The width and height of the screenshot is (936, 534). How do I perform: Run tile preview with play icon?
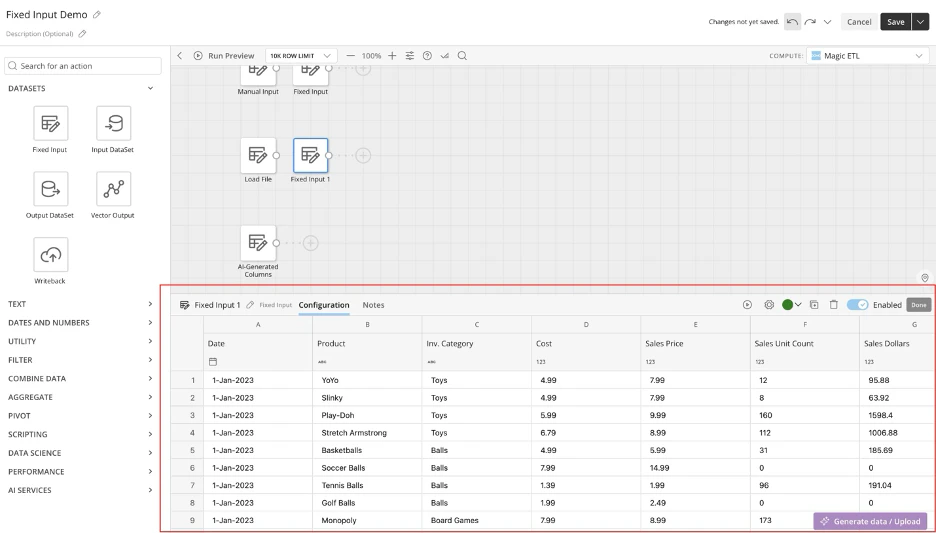[747, 305]
